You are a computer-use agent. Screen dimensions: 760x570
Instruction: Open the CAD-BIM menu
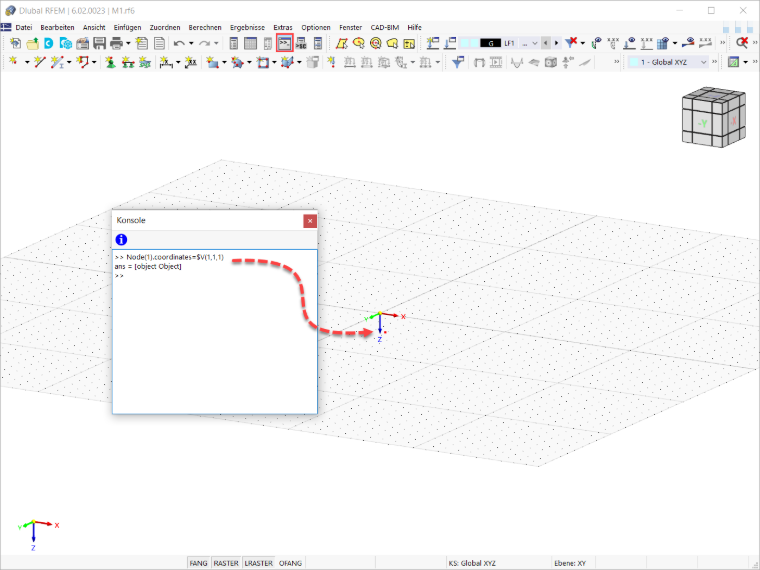point(385,28)
